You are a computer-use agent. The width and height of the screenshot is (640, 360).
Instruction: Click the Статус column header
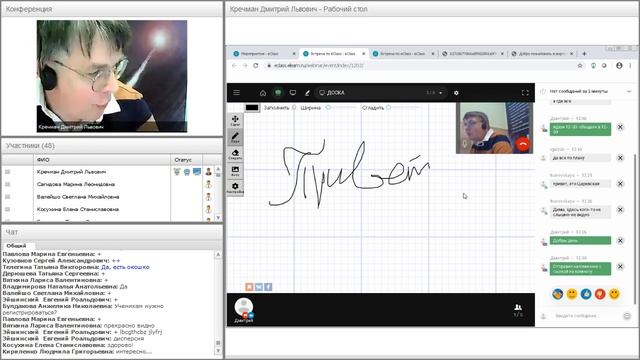[187, 160]
